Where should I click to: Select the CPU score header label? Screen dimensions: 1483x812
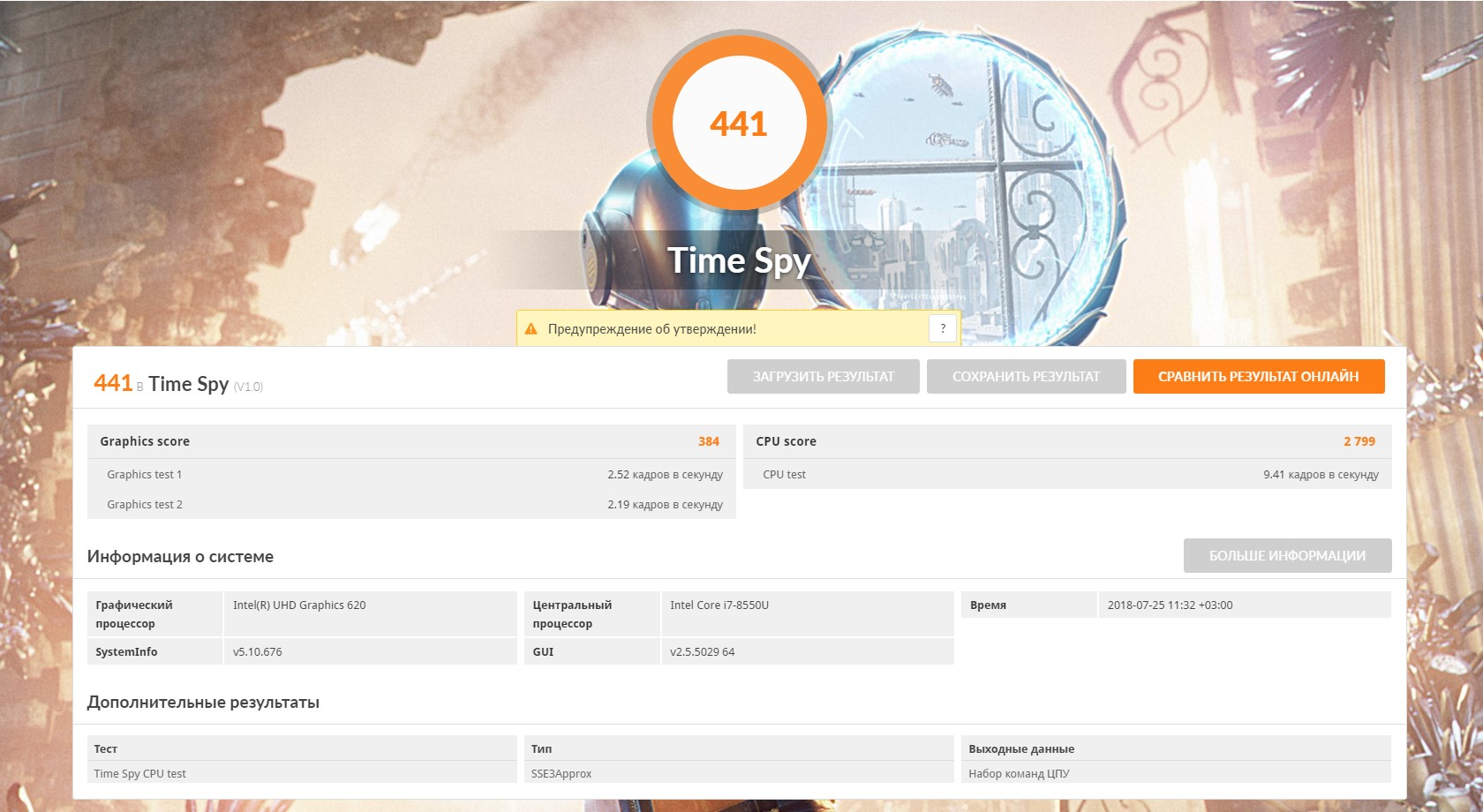[x=786, y=441]
